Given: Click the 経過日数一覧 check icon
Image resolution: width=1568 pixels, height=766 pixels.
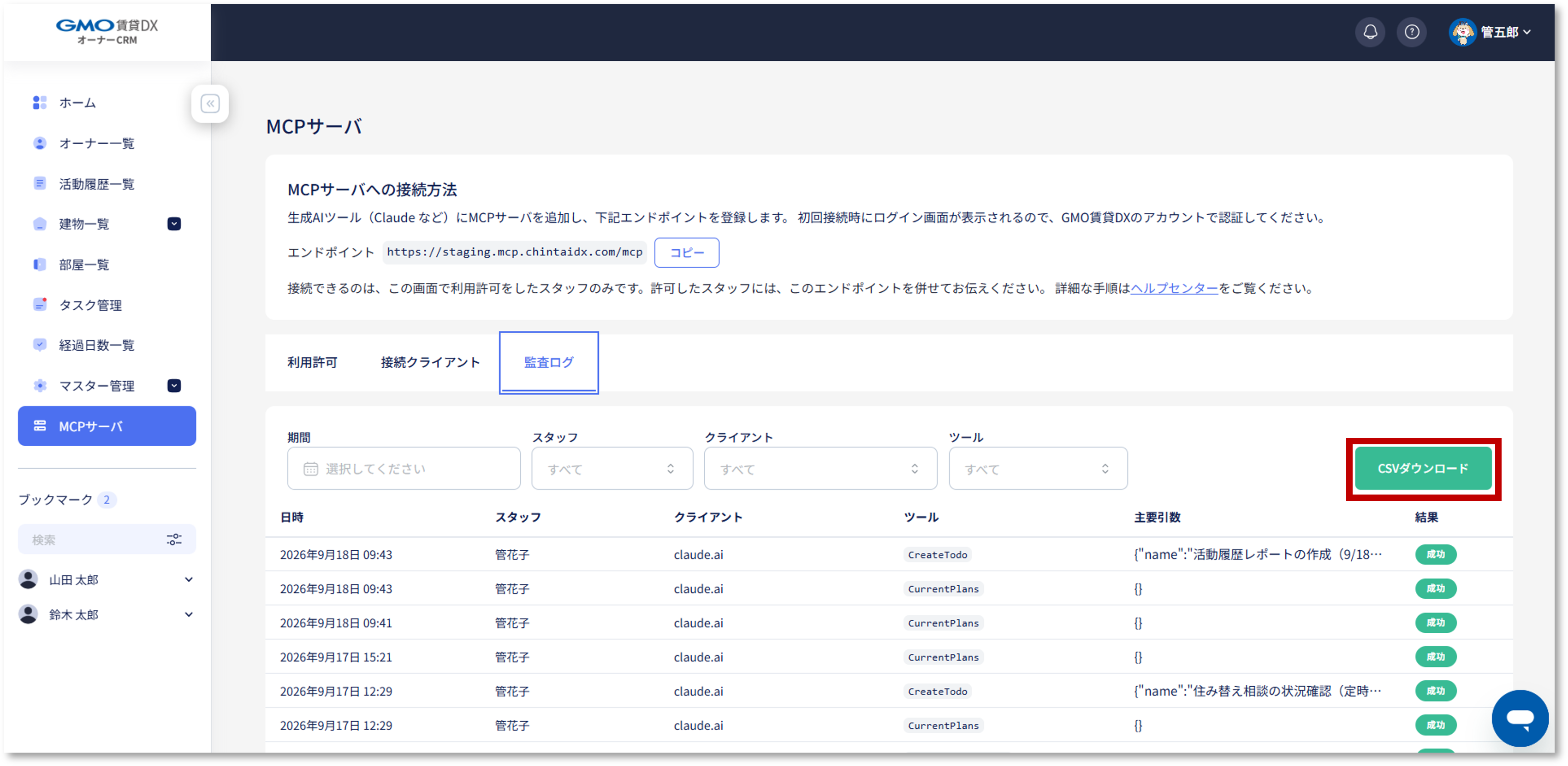Looking at the screenshot, I should (x=40, y=345).
